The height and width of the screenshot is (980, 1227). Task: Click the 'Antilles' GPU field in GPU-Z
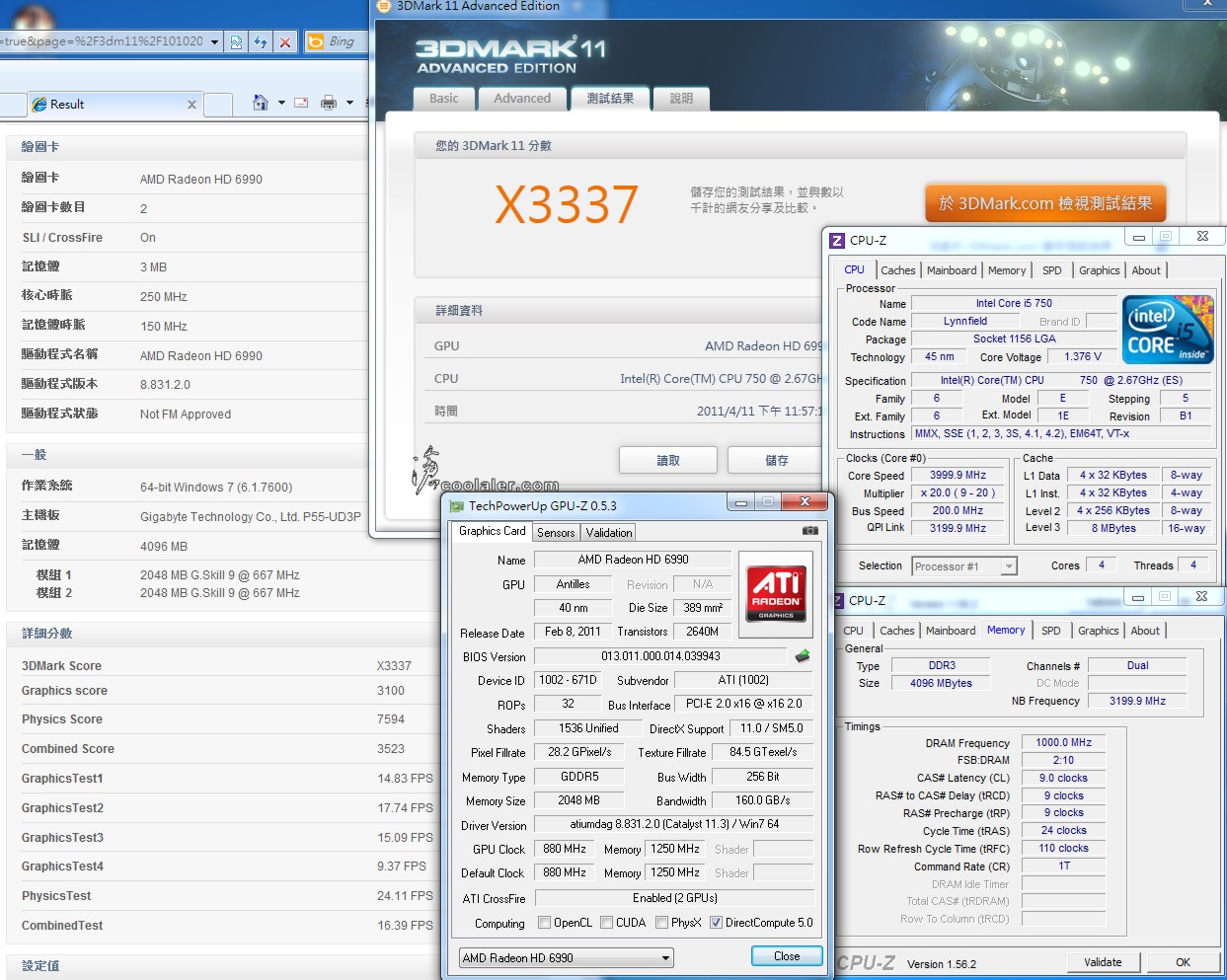coord(573,584)
